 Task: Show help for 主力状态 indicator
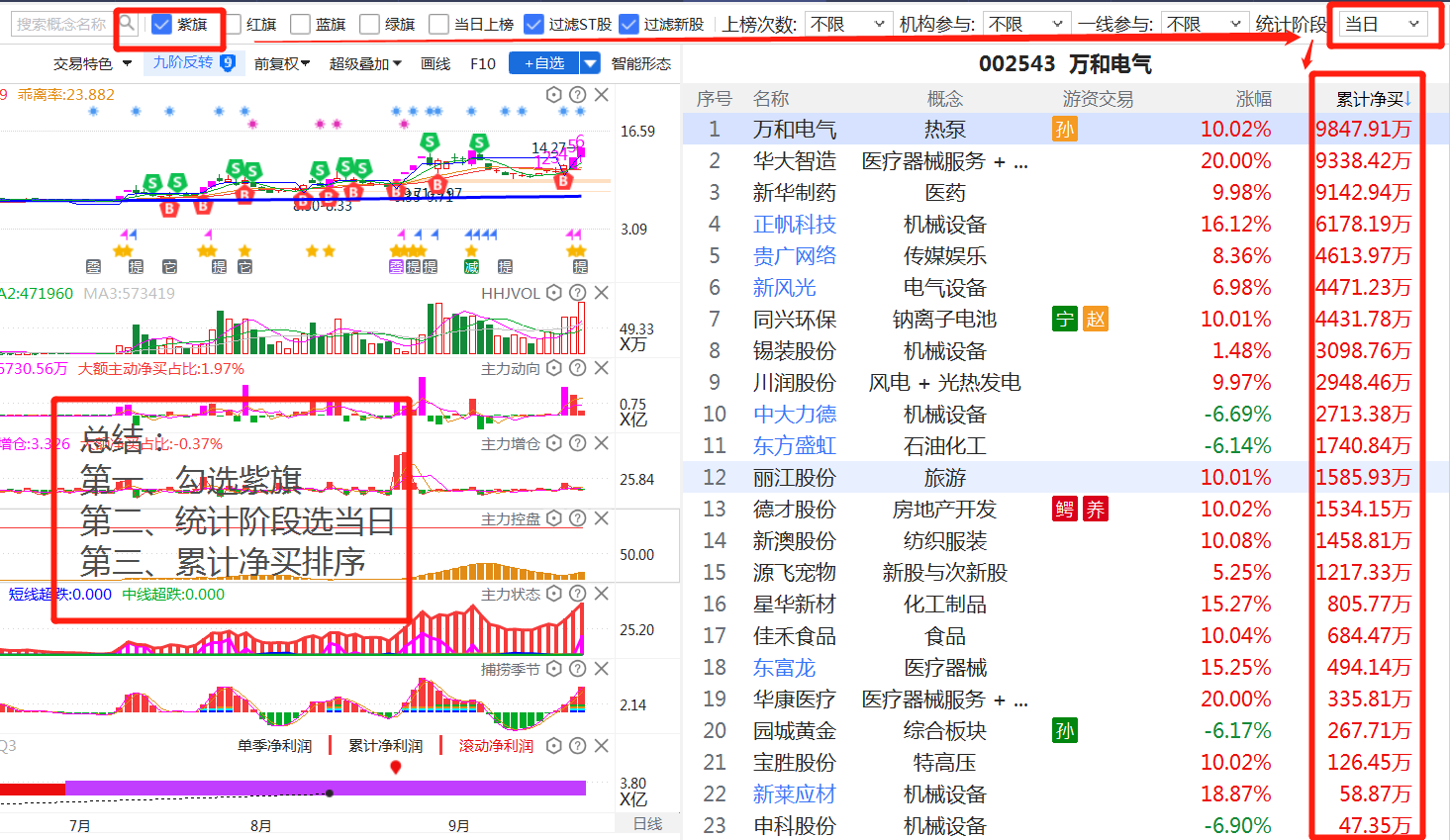coord(578,594)
